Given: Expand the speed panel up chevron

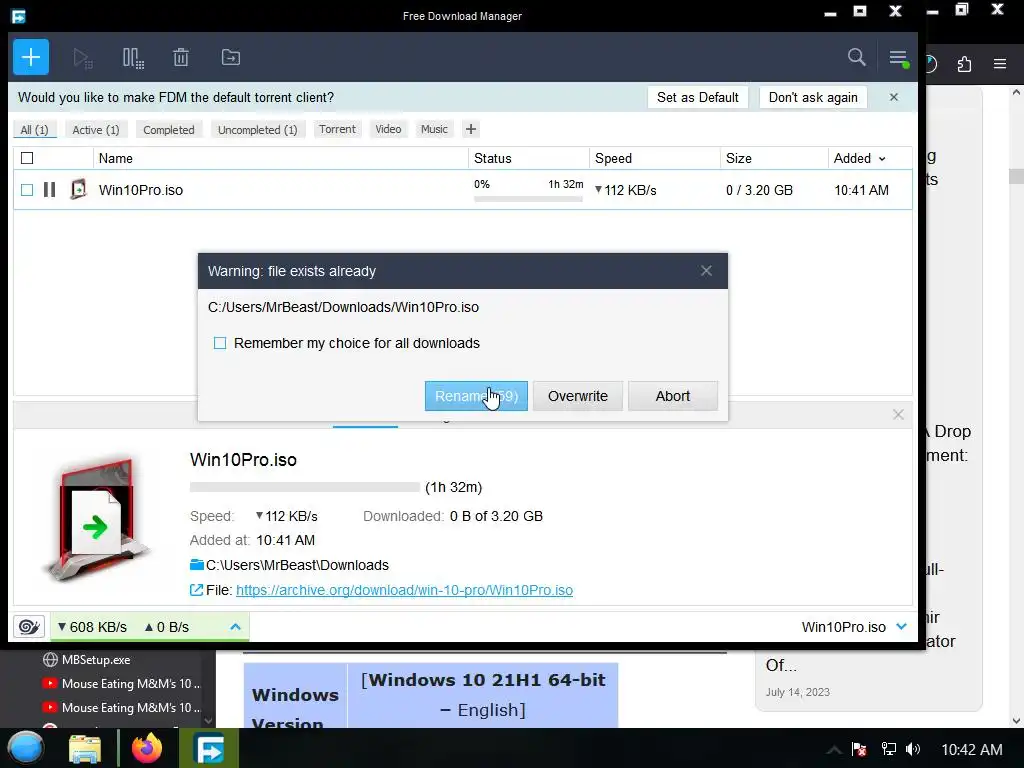Looking at the screenshot, I should (x=236, y=627).
